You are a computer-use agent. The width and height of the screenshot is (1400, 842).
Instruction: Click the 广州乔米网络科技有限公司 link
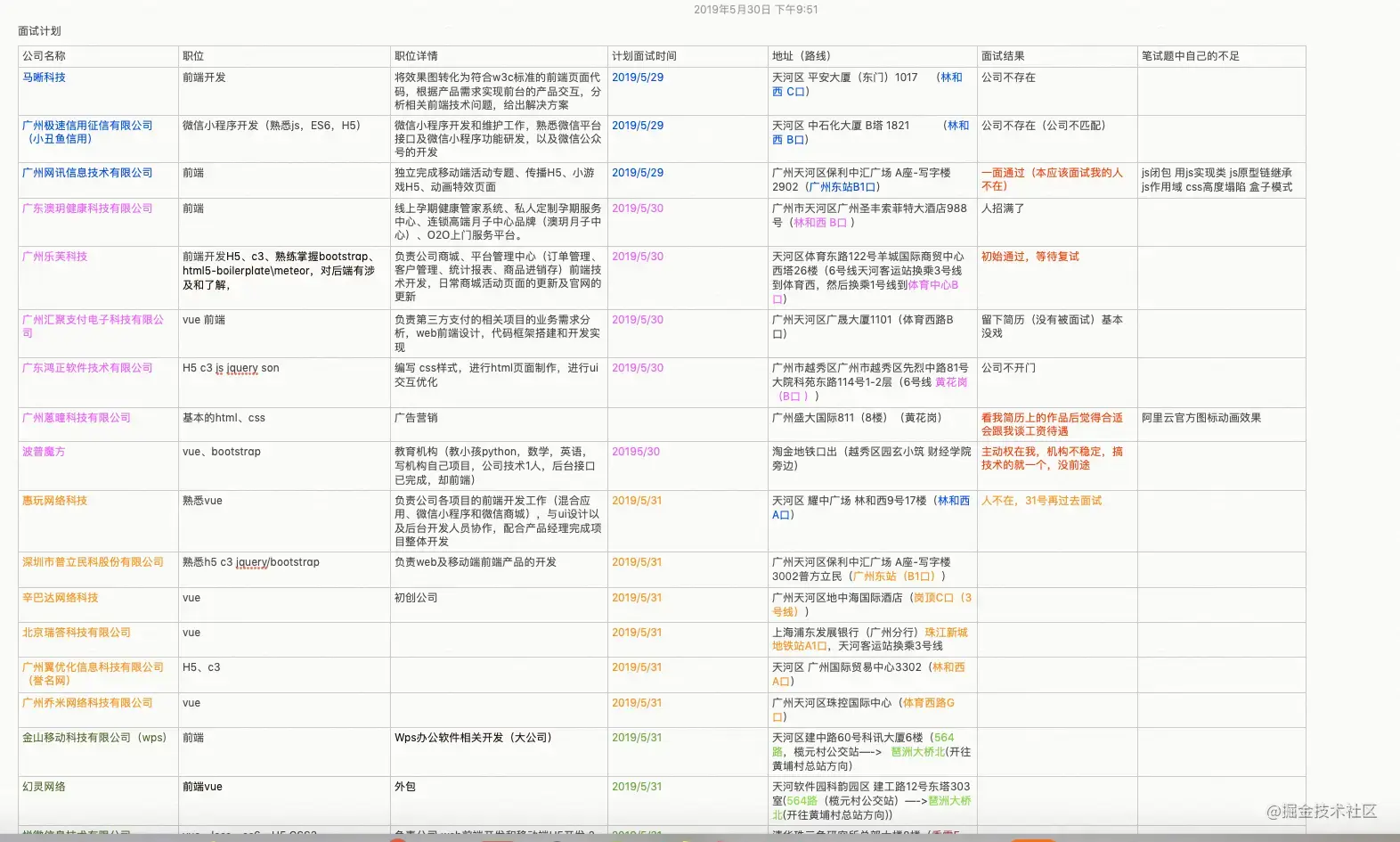(x=87, y=703)
